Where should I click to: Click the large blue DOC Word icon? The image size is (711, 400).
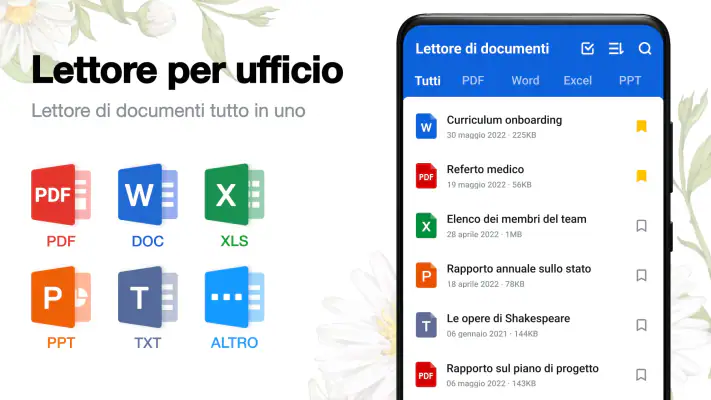point(148,195)
